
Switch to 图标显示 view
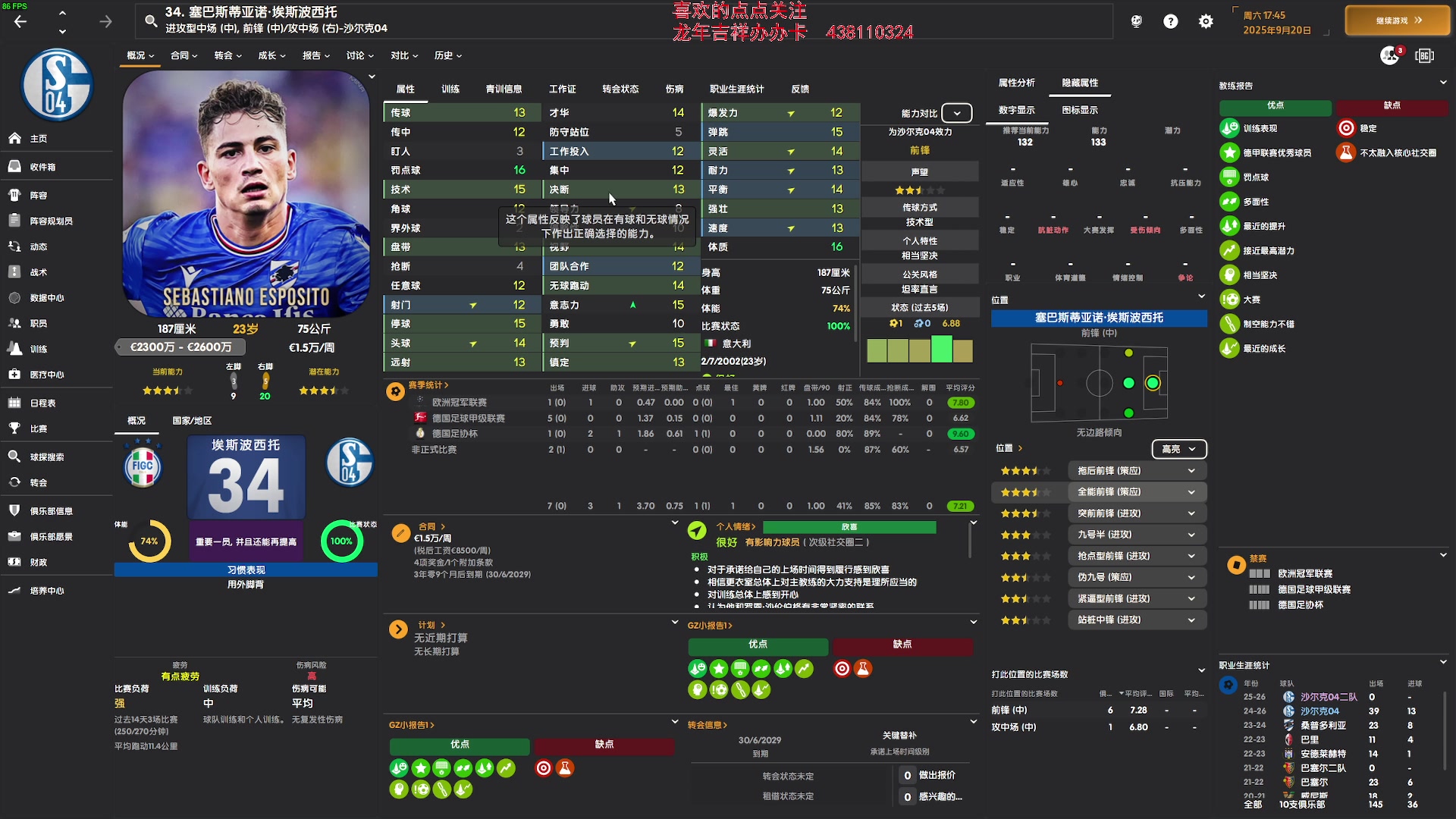pyautogui.click(x=1080, y=110)
